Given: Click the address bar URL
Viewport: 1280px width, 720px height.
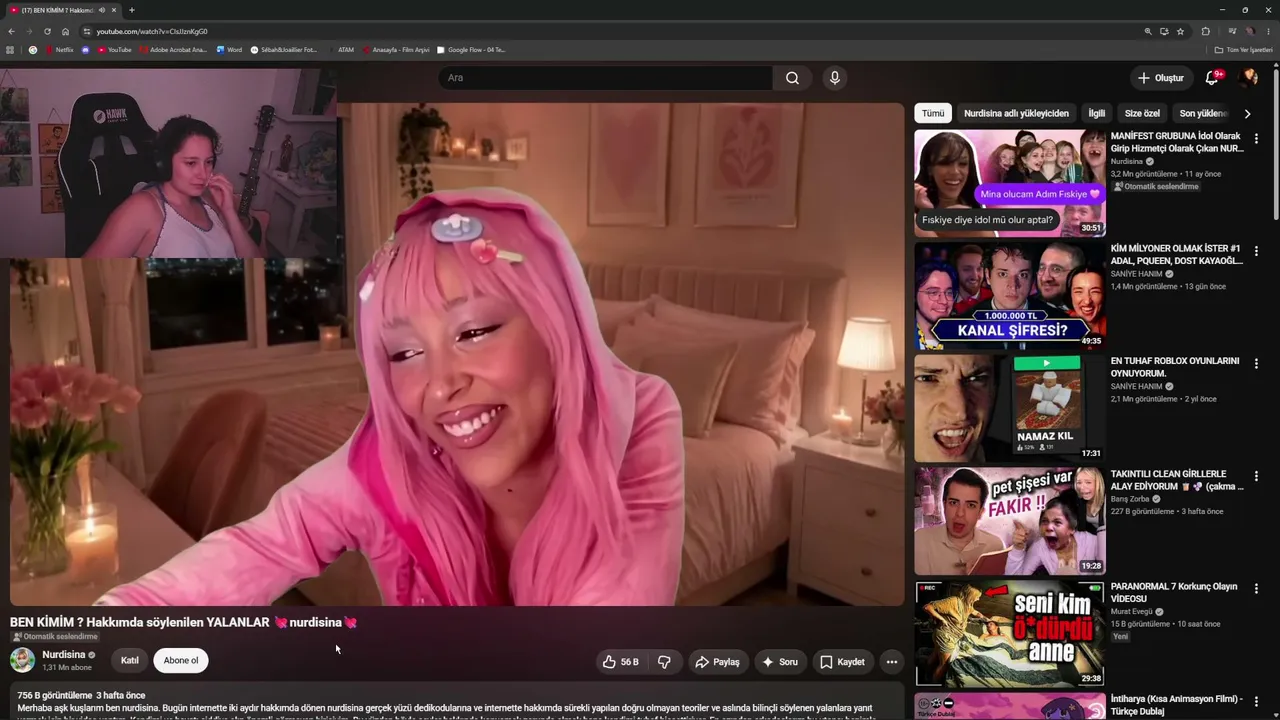Looking at the screenshot, I should pyautogui.click(x=152, y=31).
